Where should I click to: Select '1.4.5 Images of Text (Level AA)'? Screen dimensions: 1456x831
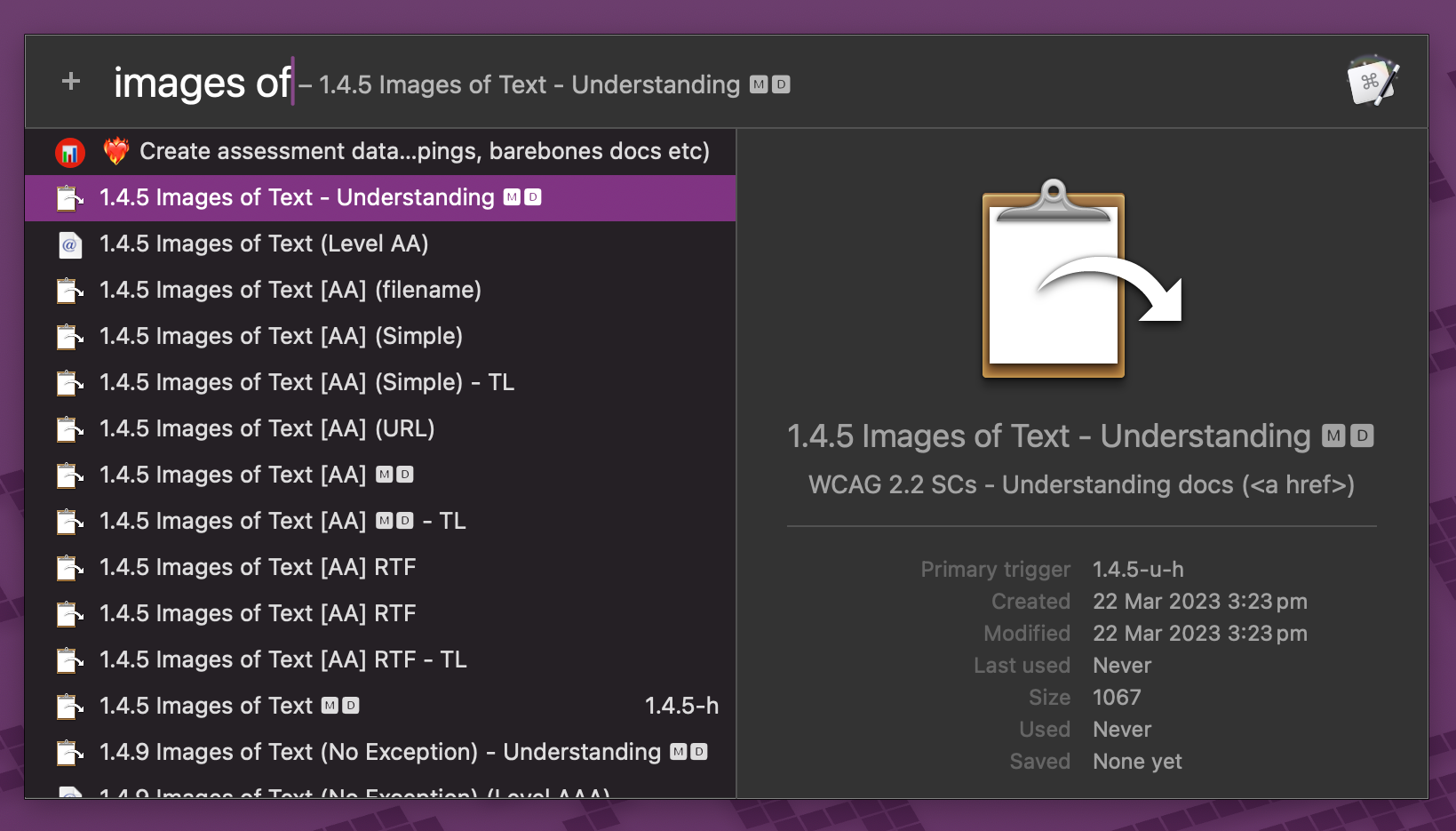380,244
